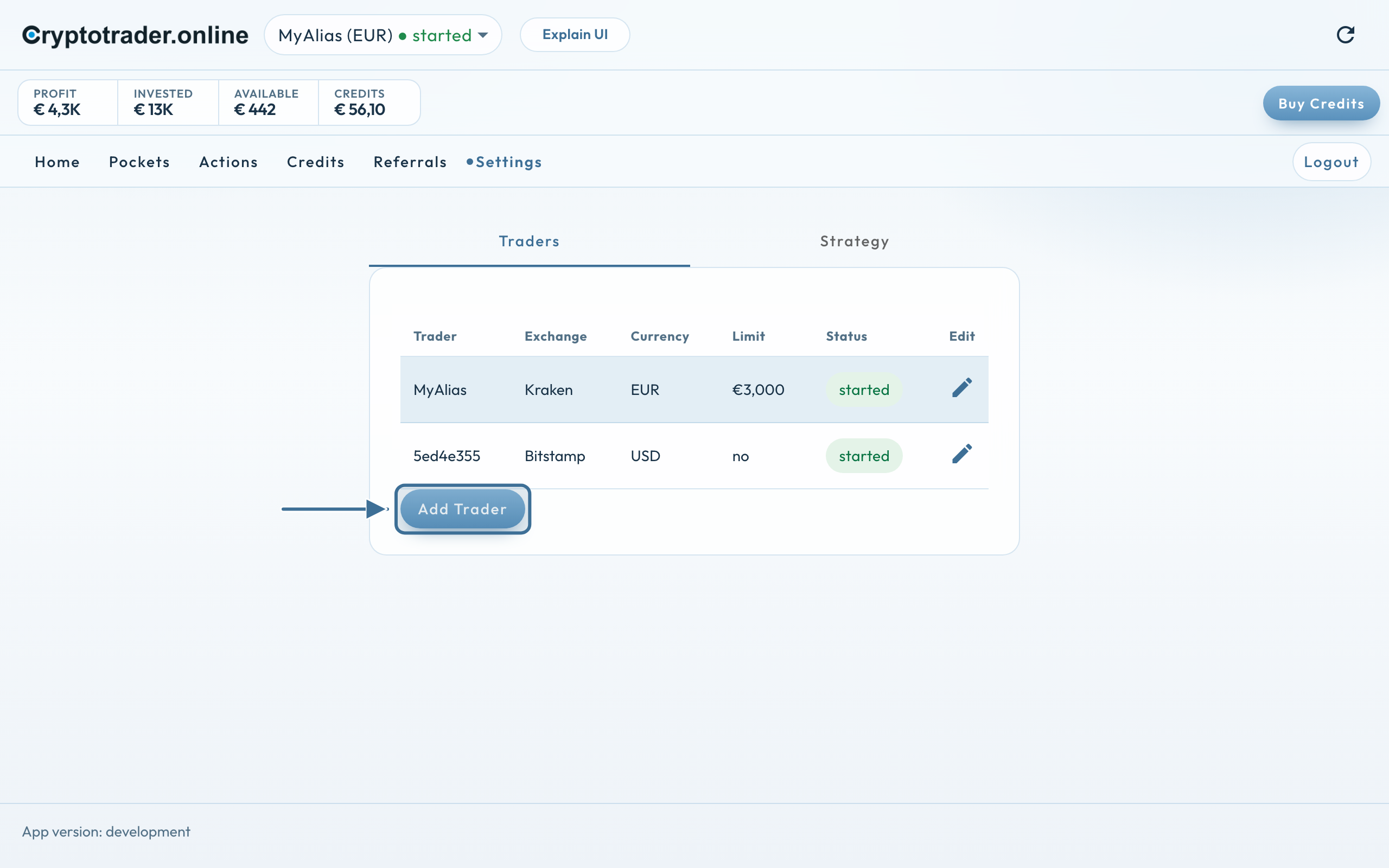Click the started status badge for 5ed4e355
1389x868 pixels.
(x=864, y=456)
